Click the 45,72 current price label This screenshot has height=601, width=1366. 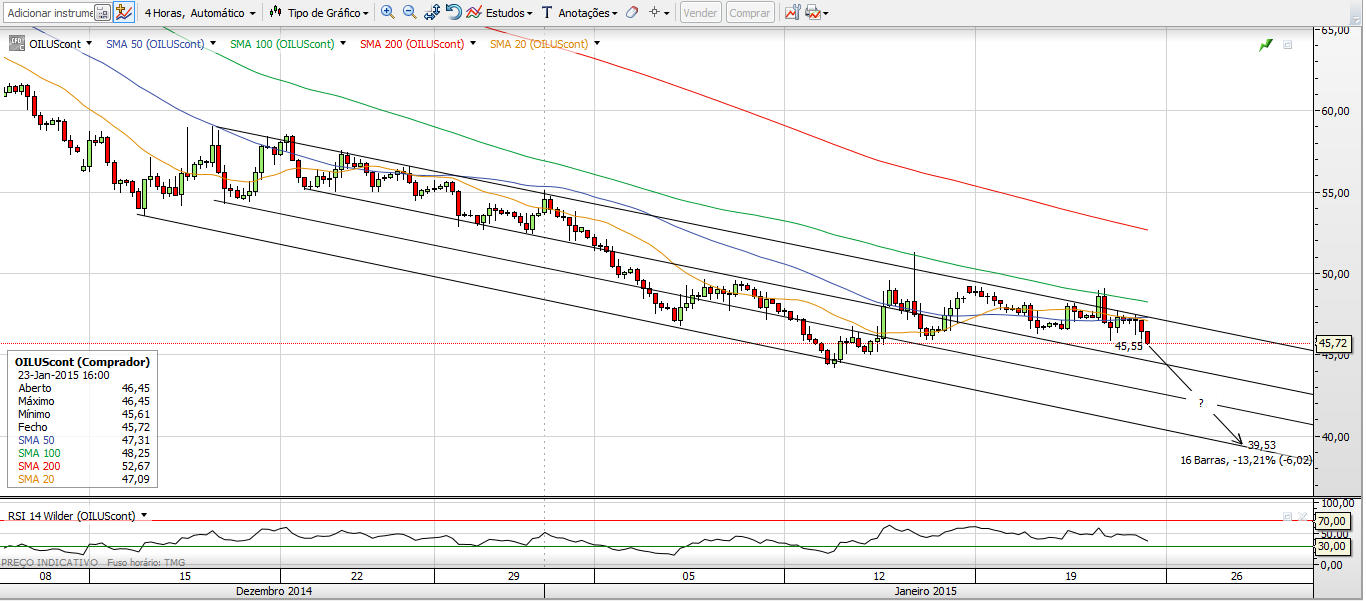pos(1334,343)
